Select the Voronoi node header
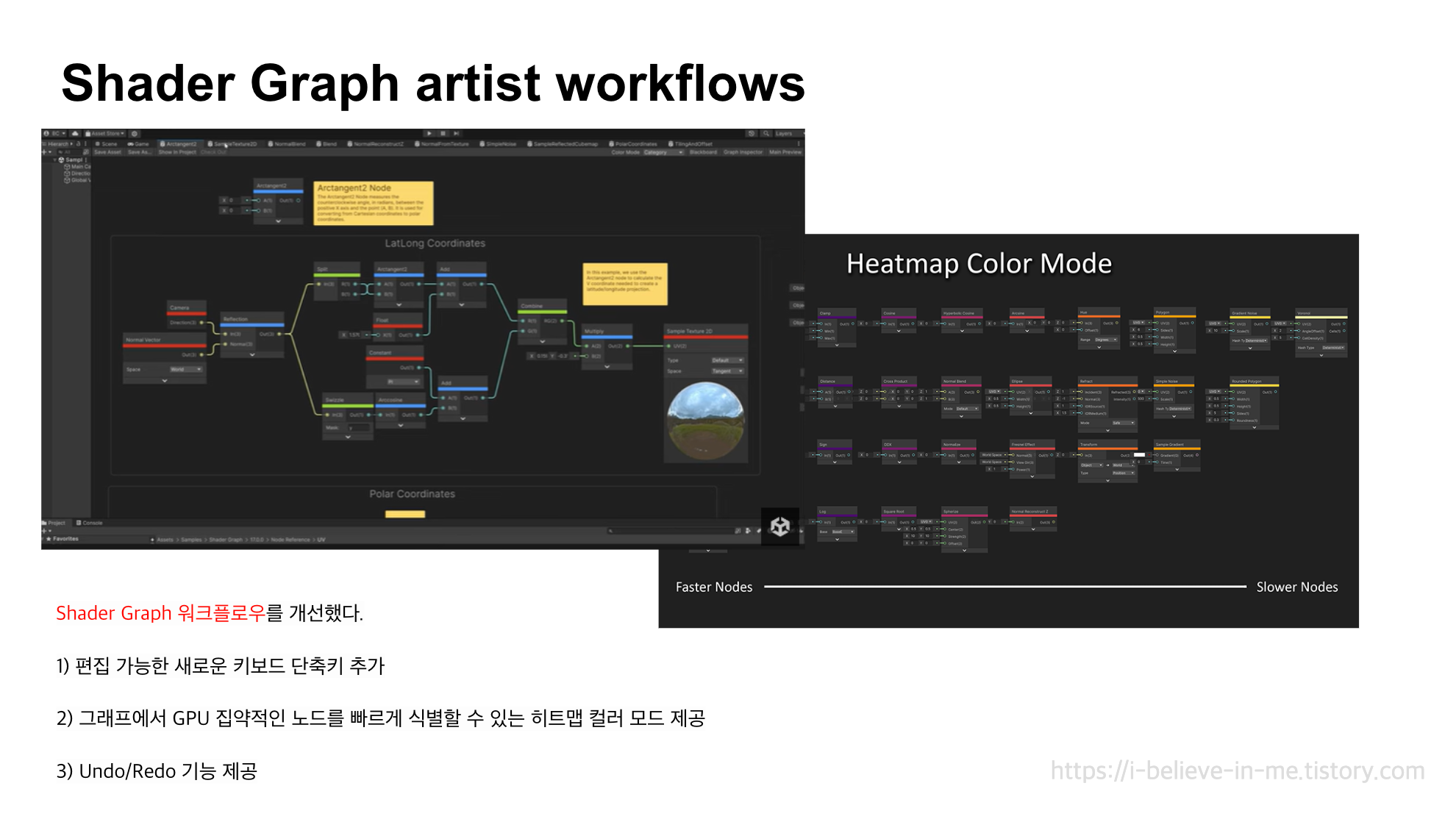Screen dimensions: 1456x822 click(1321, 313)
